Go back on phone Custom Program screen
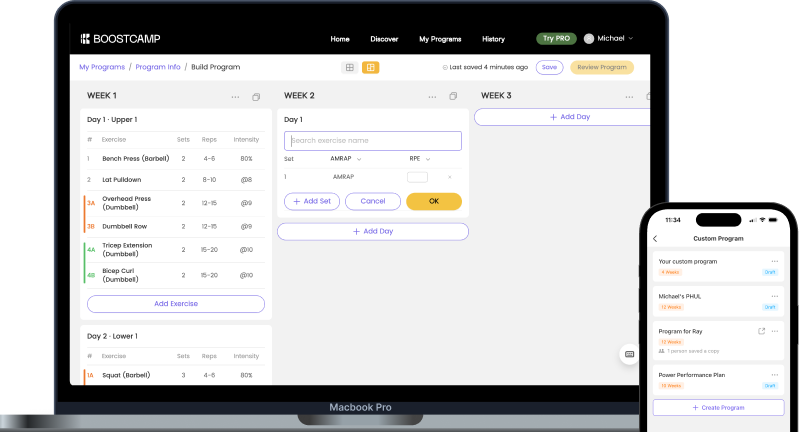The image size is (800, 432). tap(655, 239)
